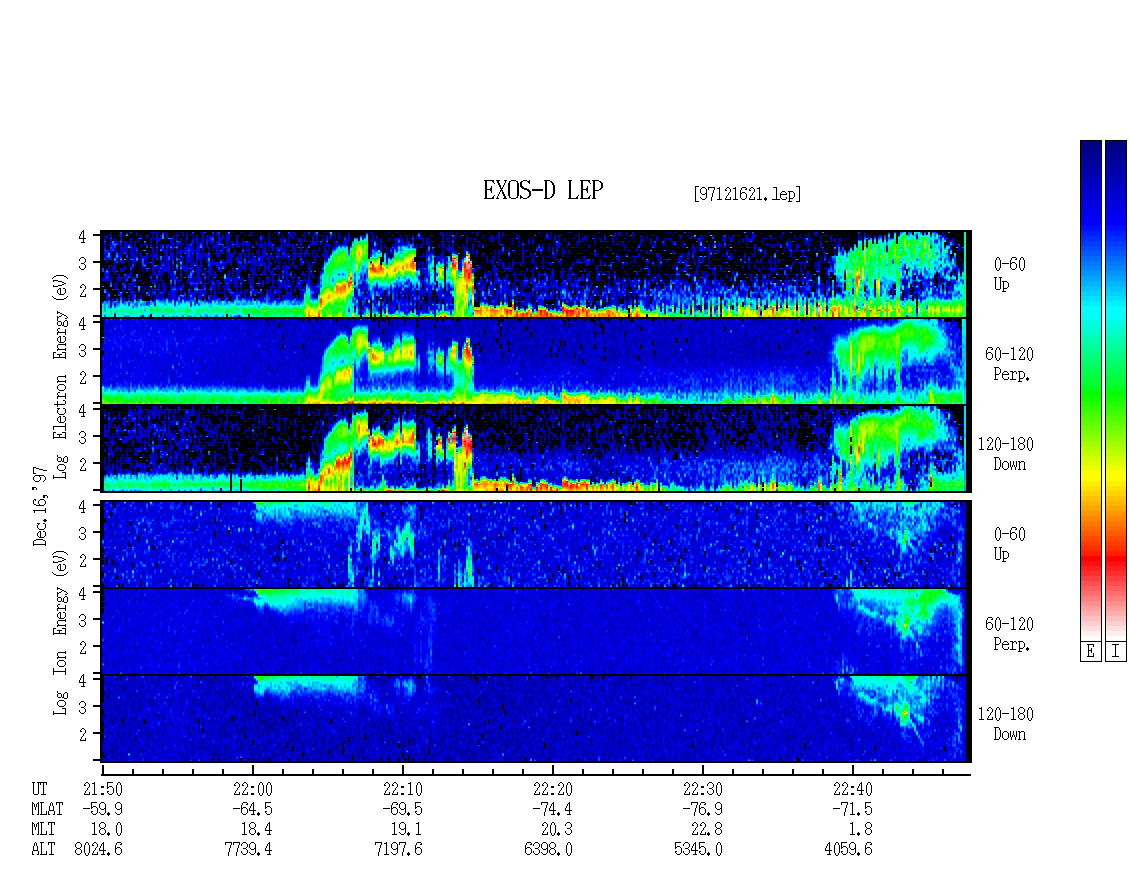Click the ALT value 7197.6
The width and height of the screenshot is (1130, 875).
(x=399, y=849)
